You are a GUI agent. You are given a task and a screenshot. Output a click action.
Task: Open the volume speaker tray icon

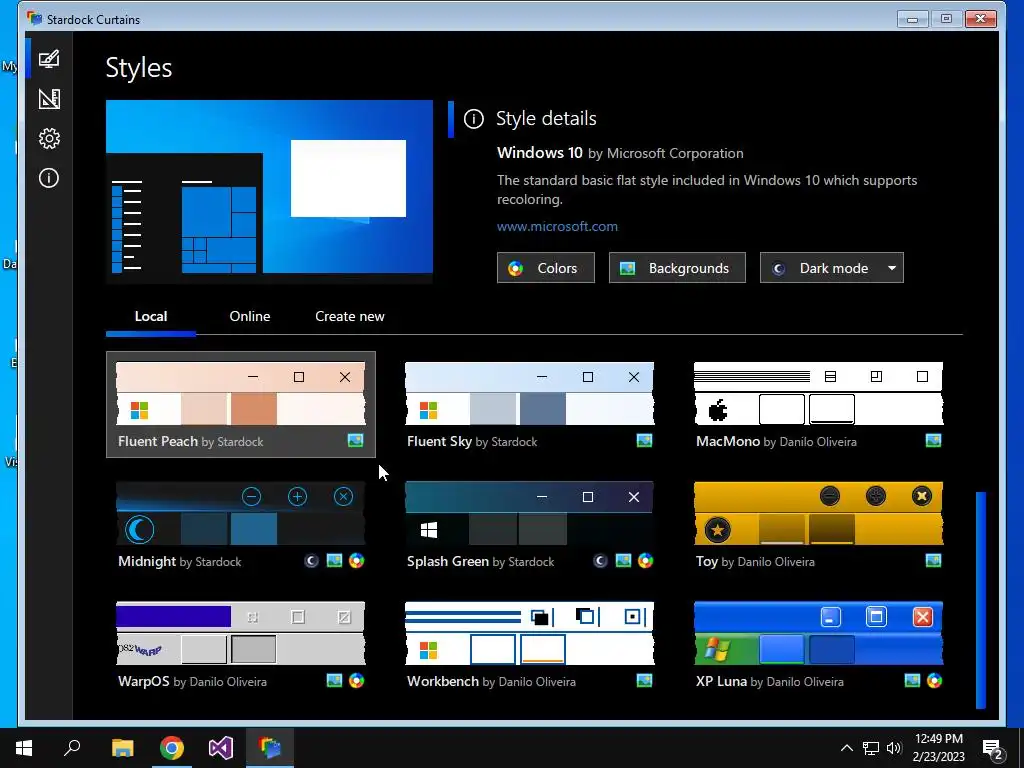click(894, 748)
